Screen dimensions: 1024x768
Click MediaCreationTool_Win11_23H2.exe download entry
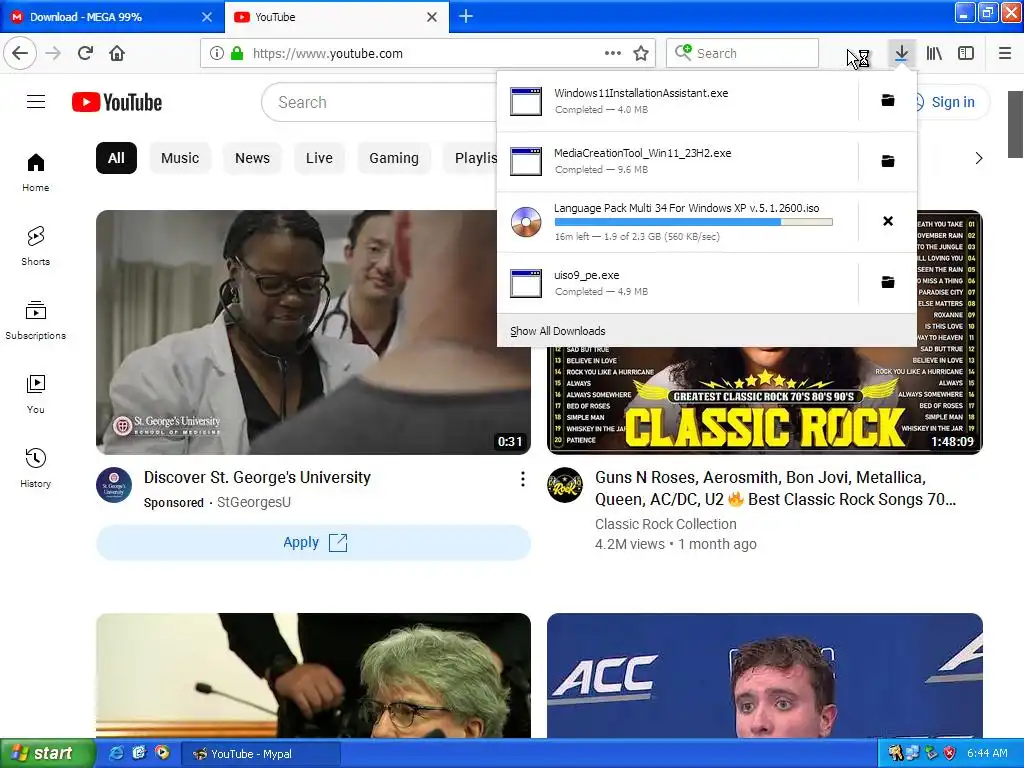coord(678,161)
